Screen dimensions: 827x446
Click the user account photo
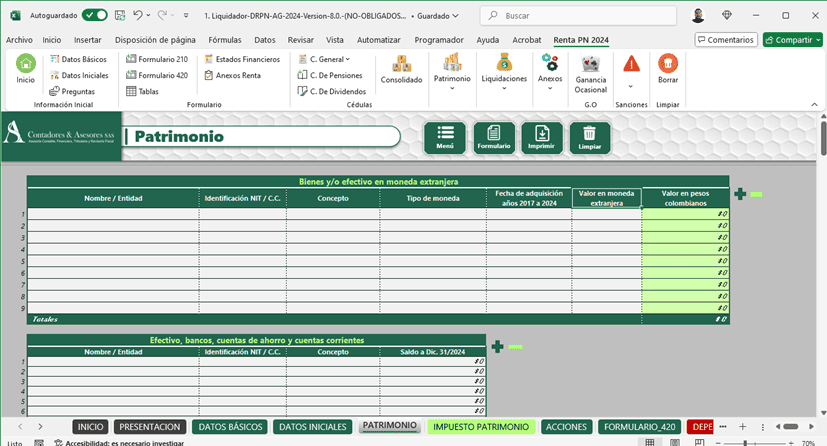click(x=698, y=15)
